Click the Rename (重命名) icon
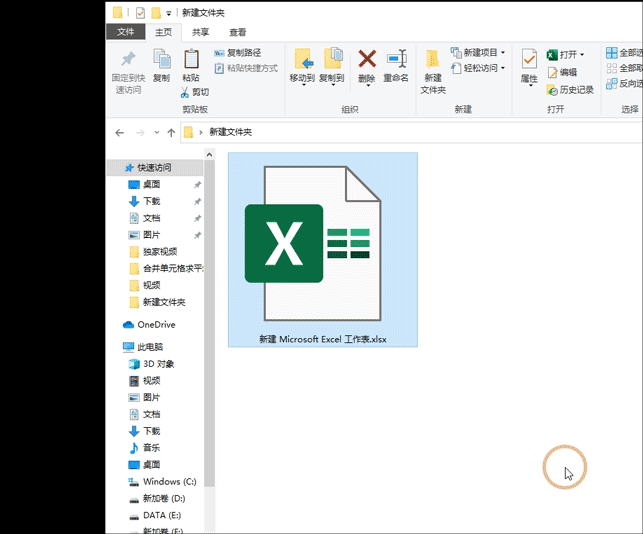 click(397, 59)
